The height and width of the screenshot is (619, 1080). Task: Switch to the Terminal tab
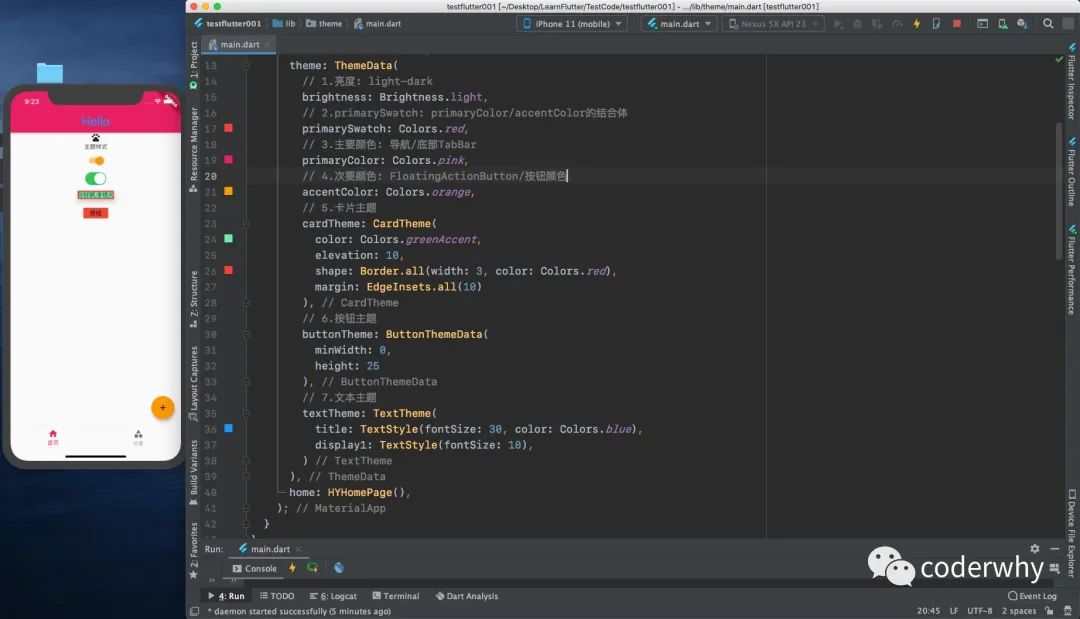point(397,595)
